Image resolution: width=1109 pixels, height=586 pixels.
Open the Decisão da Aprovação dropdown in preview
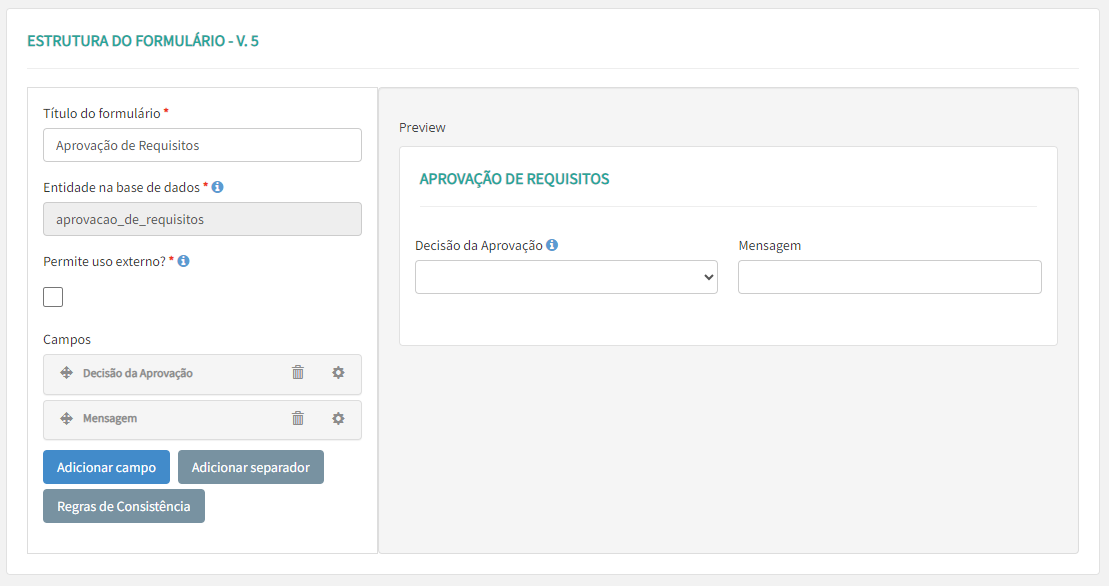point(566,277)
